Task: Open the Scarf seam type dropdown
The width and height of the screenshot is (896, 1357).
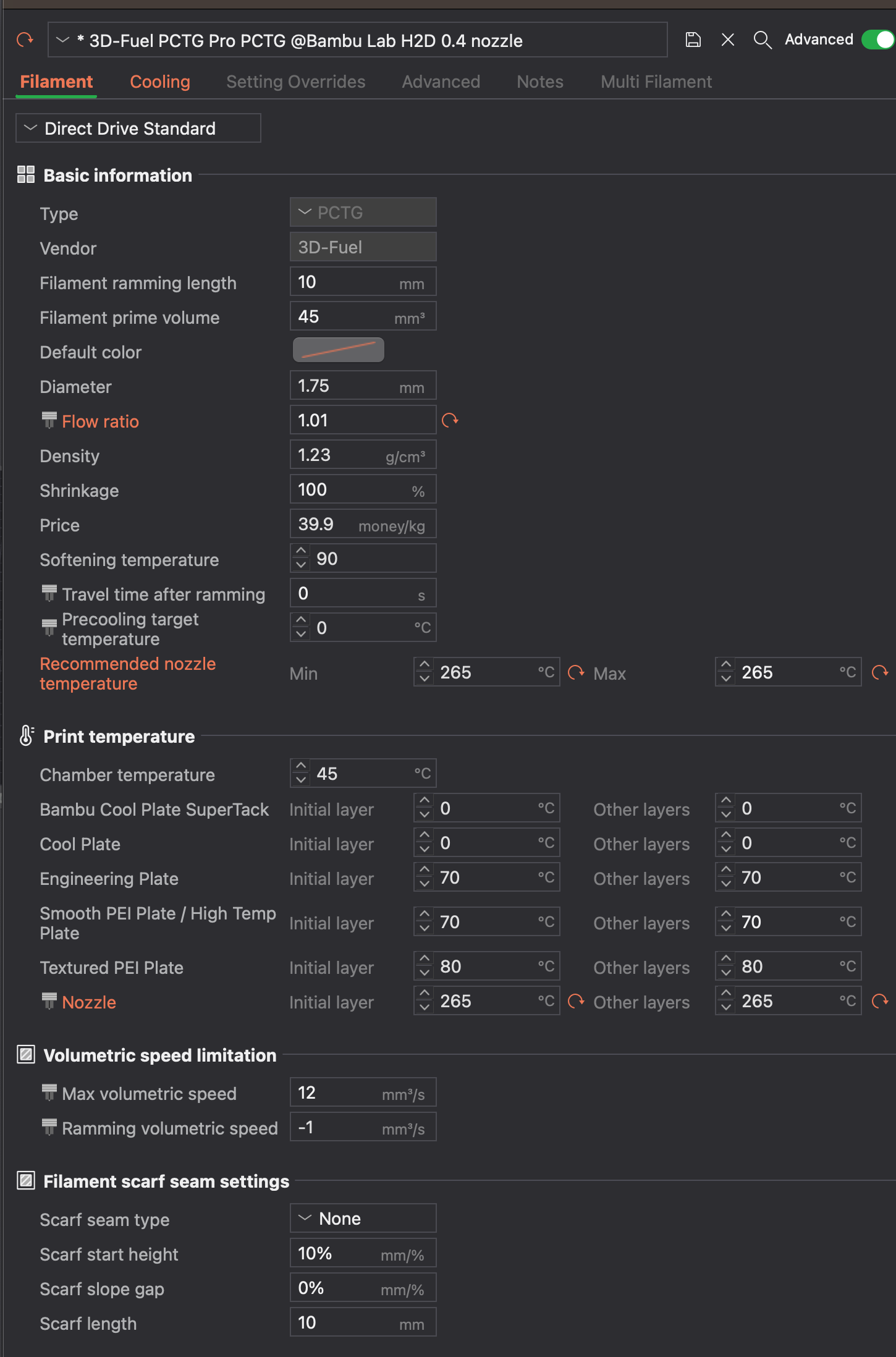Action: pyautogui.click(x=363, y=1218)
